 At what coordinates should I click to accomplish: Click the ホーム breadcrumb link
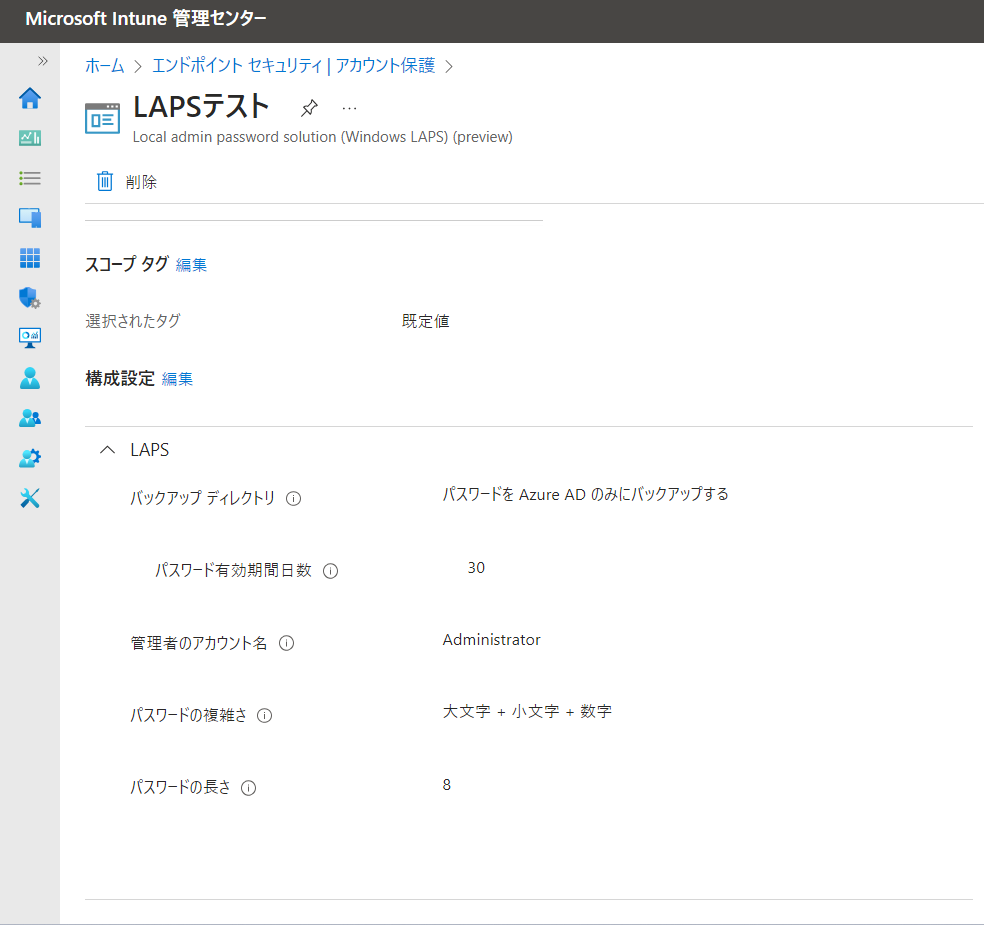(x=105, y=66)
